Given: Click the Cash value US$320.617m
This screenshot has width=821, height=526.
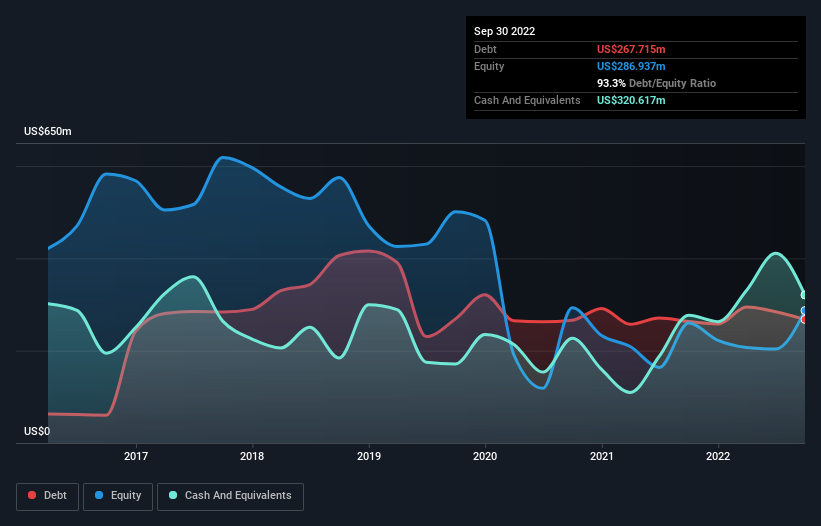Looking at the screenshot, I should click(631, 100).
